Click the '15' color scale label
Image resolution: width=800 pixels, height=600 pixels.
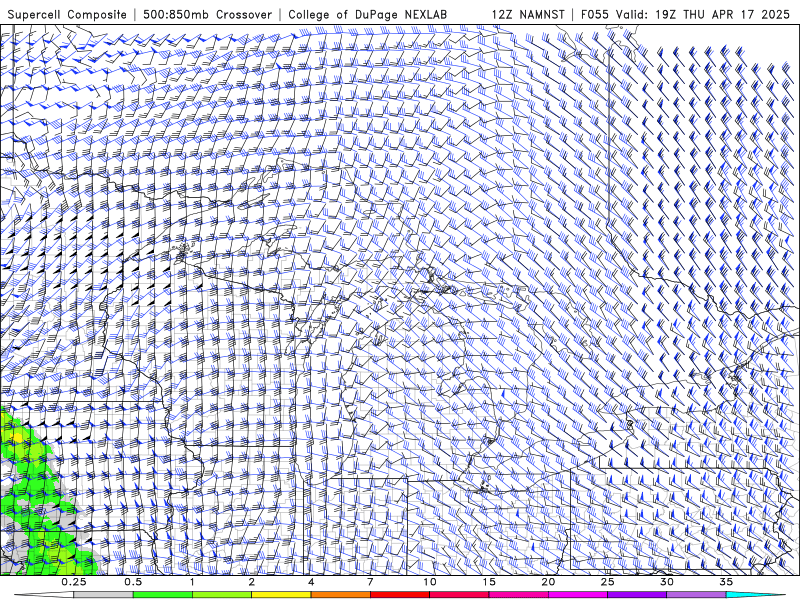click(489, 582)
